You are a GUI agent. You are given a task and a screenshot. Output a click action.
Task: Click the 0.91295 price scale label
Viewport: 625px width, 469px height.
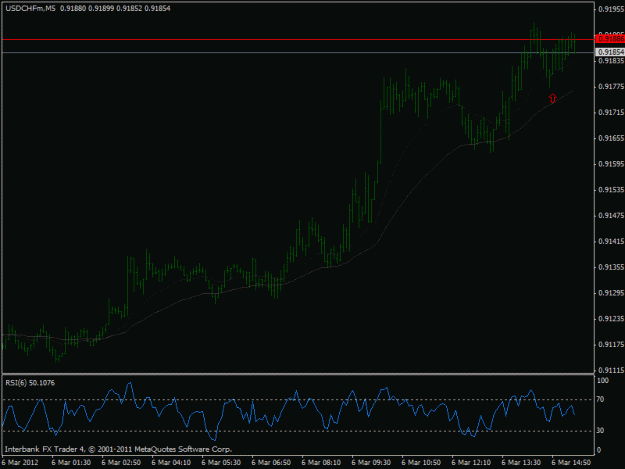point(611,293)
